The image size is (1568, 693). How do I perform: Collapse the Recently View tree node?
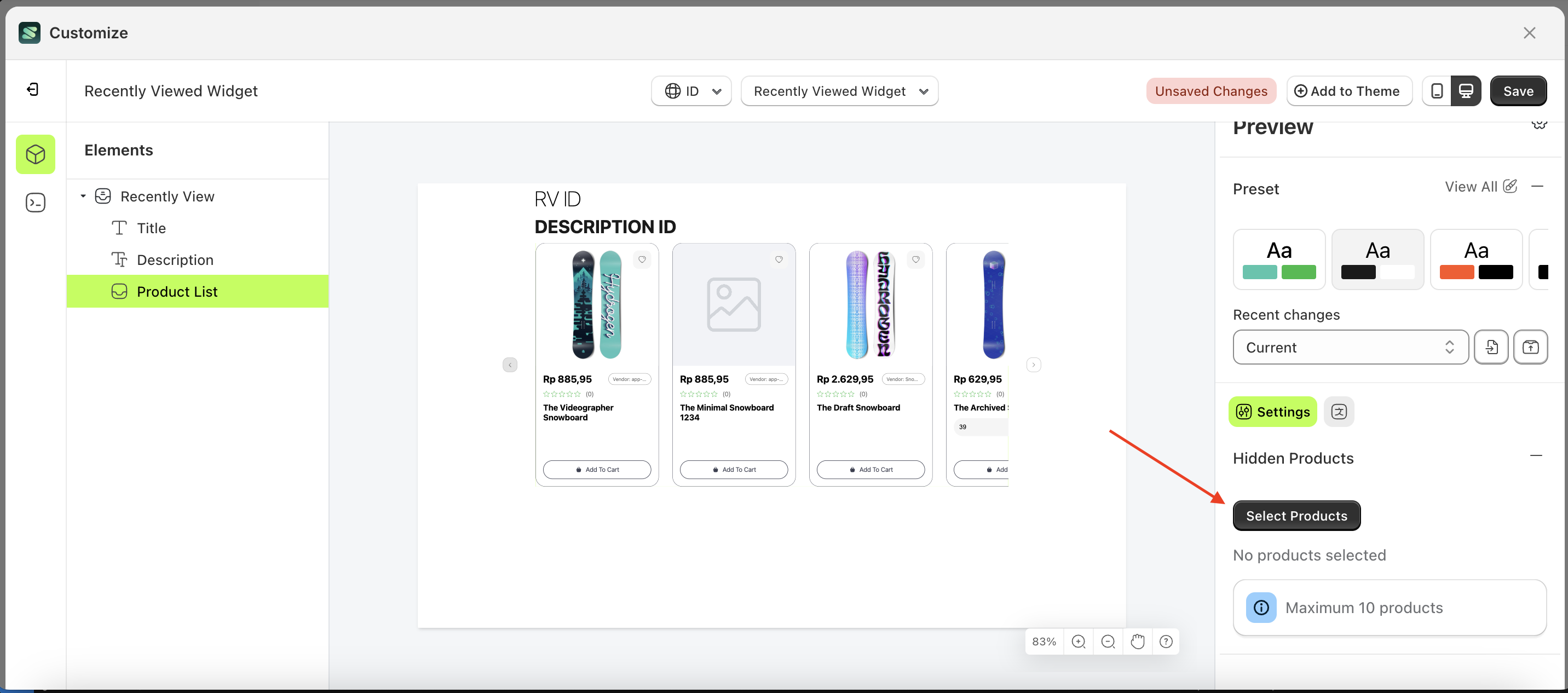pyautogui.click(x=83, y=196)
